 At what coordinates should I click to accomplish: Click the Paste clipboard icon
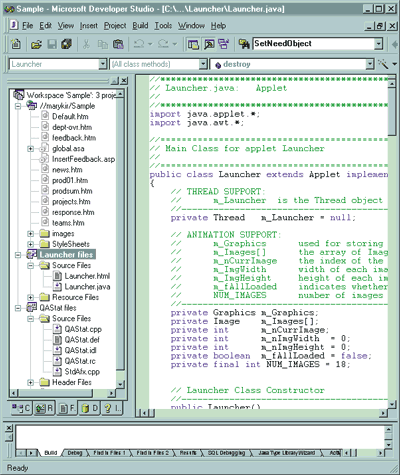(118, 44)
